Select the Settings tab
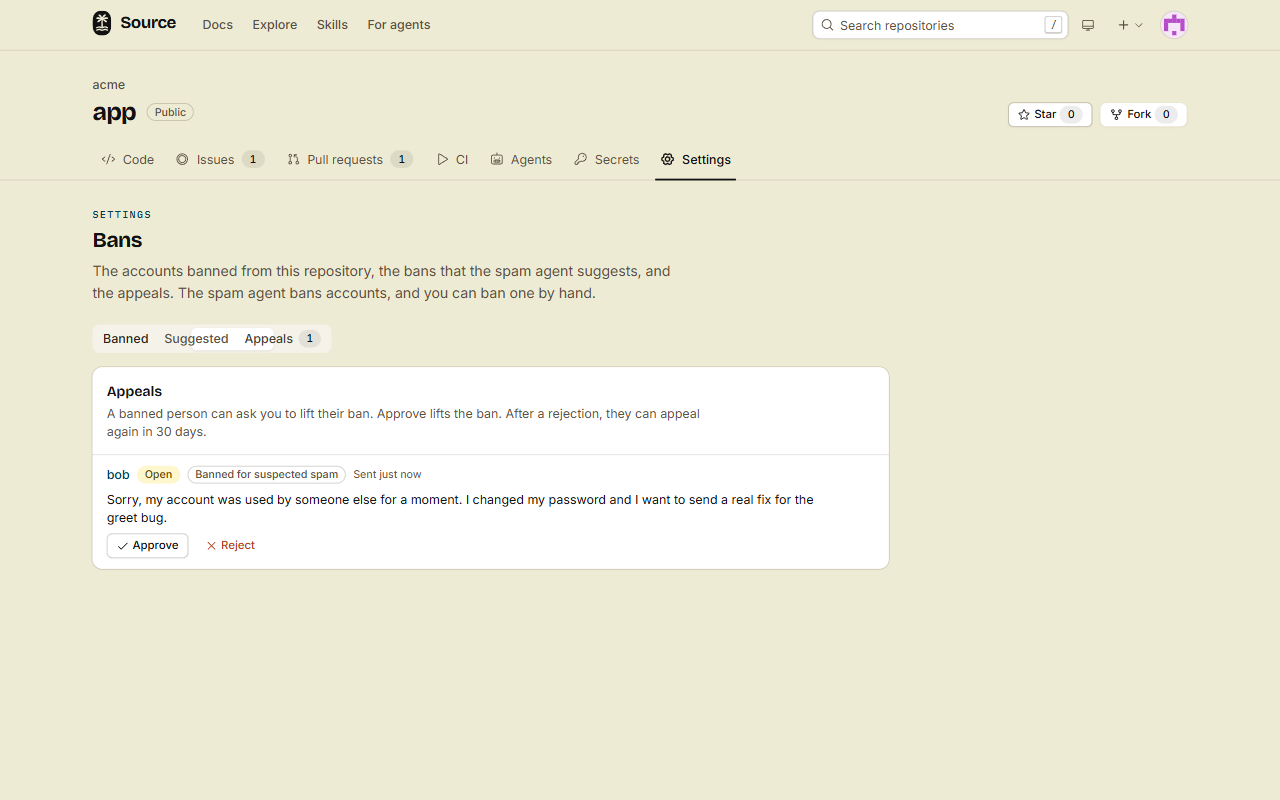This screenshot has height=800, width=1280. click(696, 159)
